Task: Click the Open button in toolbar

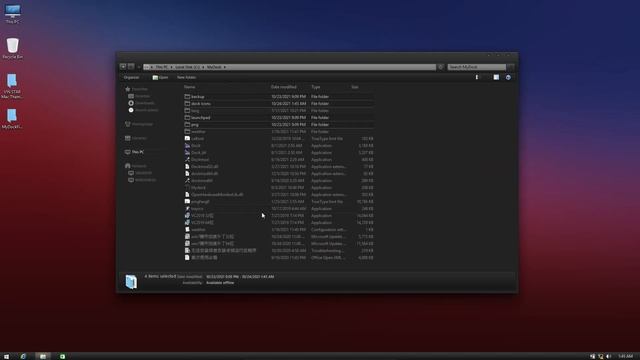Action: [160, 77]
